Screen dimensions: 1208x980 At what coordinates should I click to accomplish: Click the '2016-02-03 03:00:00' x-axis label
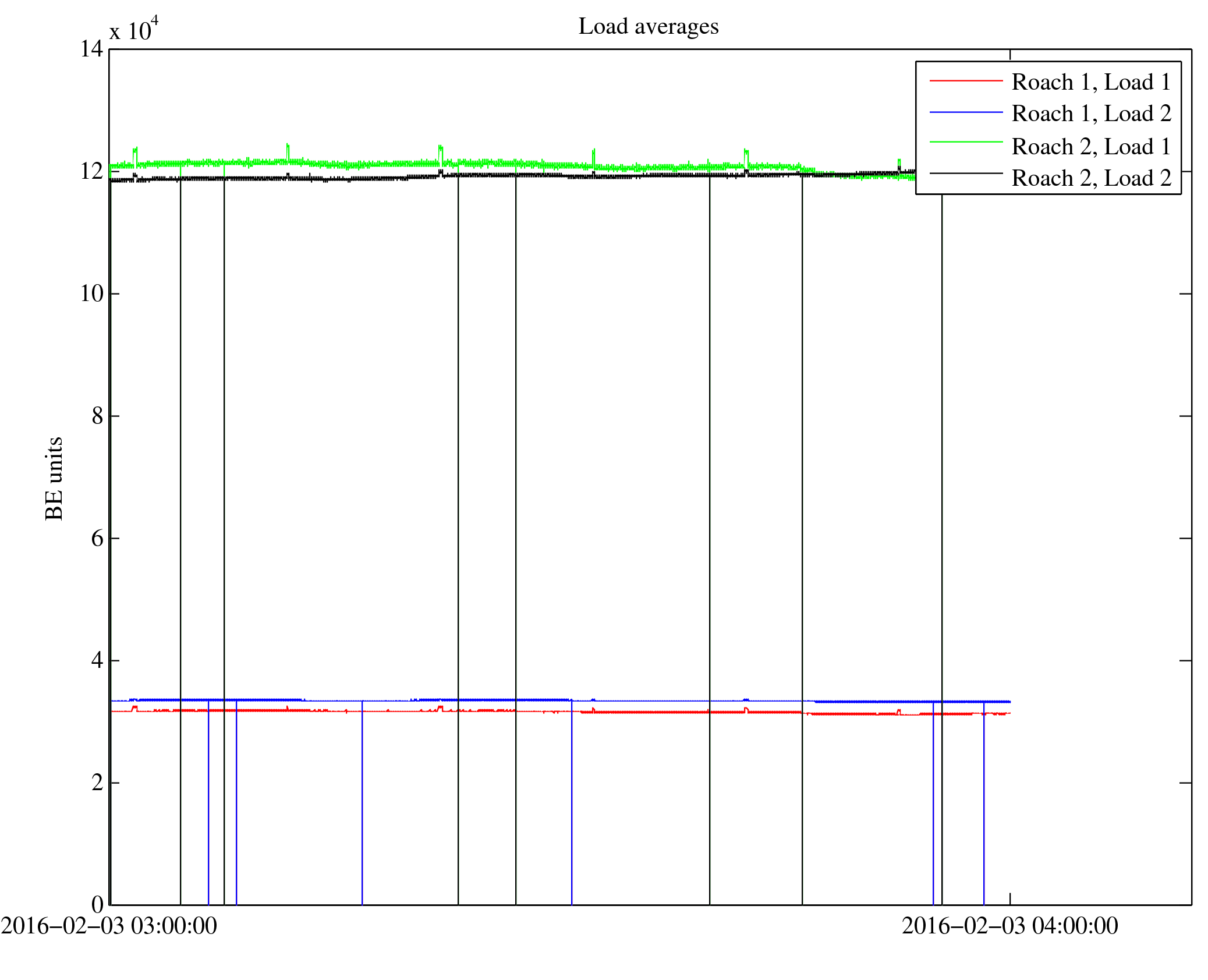click(x=109, y=926)
